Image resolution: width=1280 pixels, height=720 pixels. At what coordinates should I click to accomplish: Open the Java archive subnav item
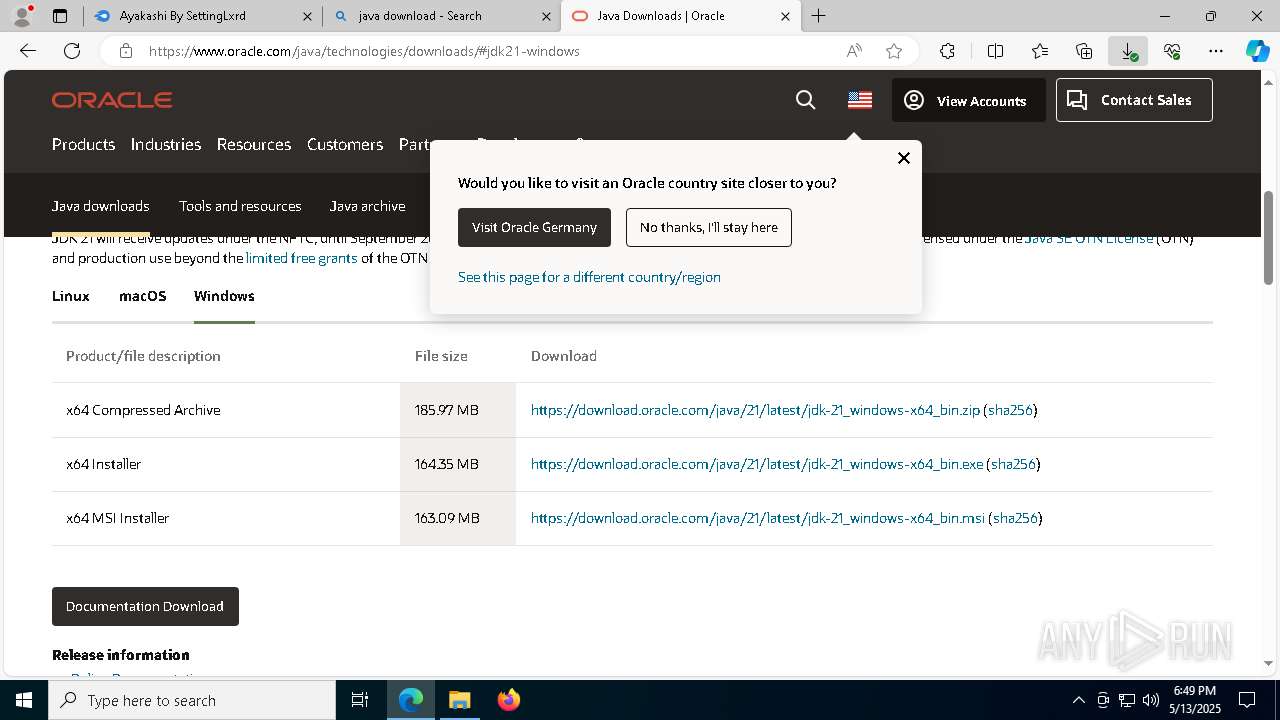point(367,206)
